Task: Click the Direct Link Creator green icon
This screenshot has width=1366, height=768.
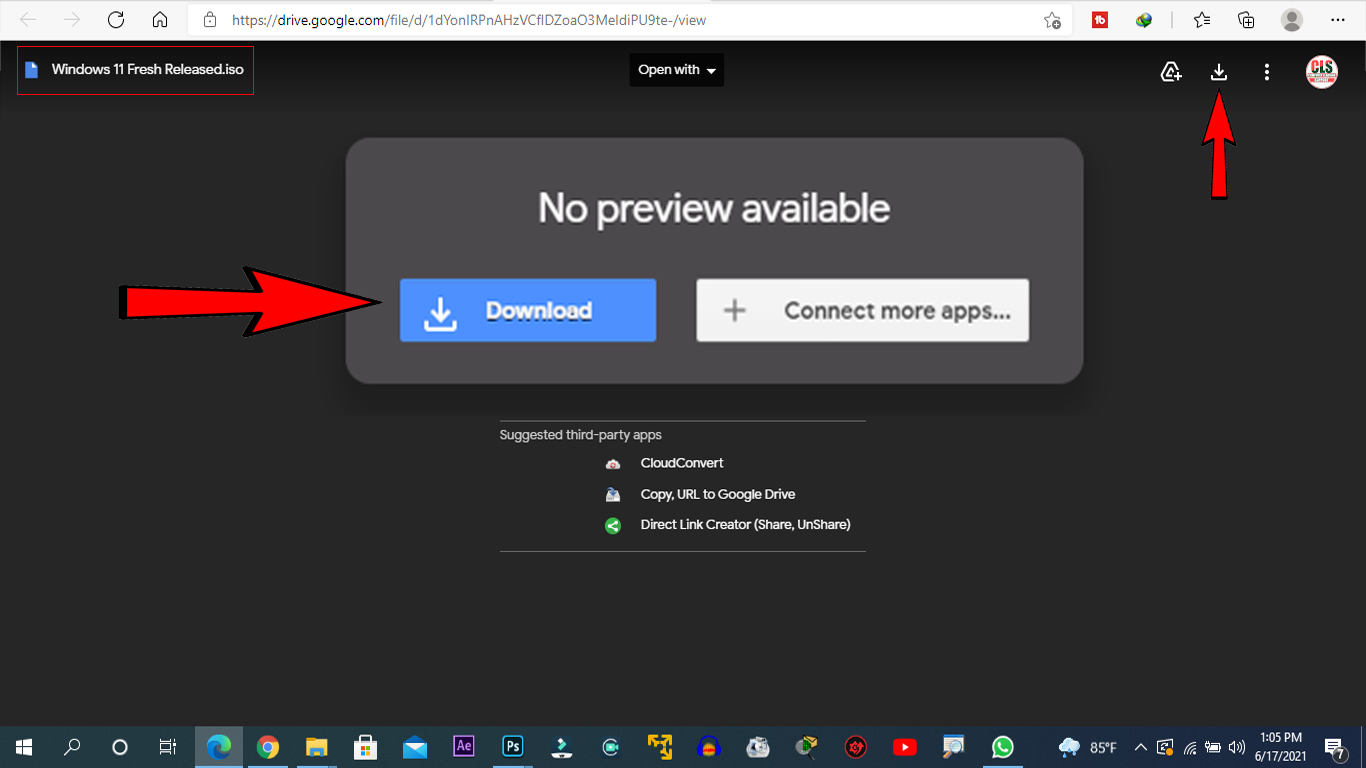Action: tap(612, 524)
